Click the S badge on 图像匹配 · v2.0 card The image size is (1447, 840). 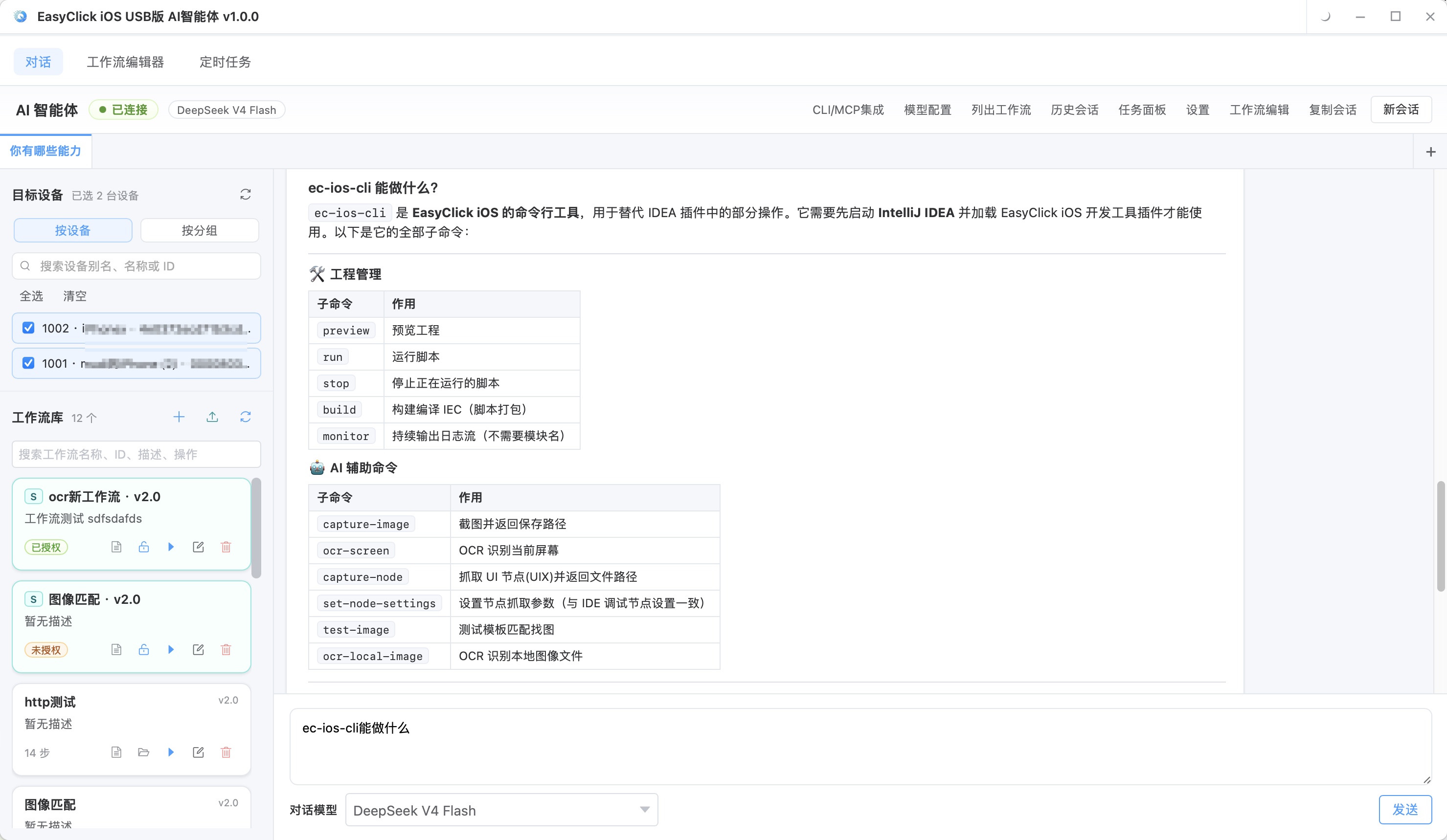[x=33, y=599]
